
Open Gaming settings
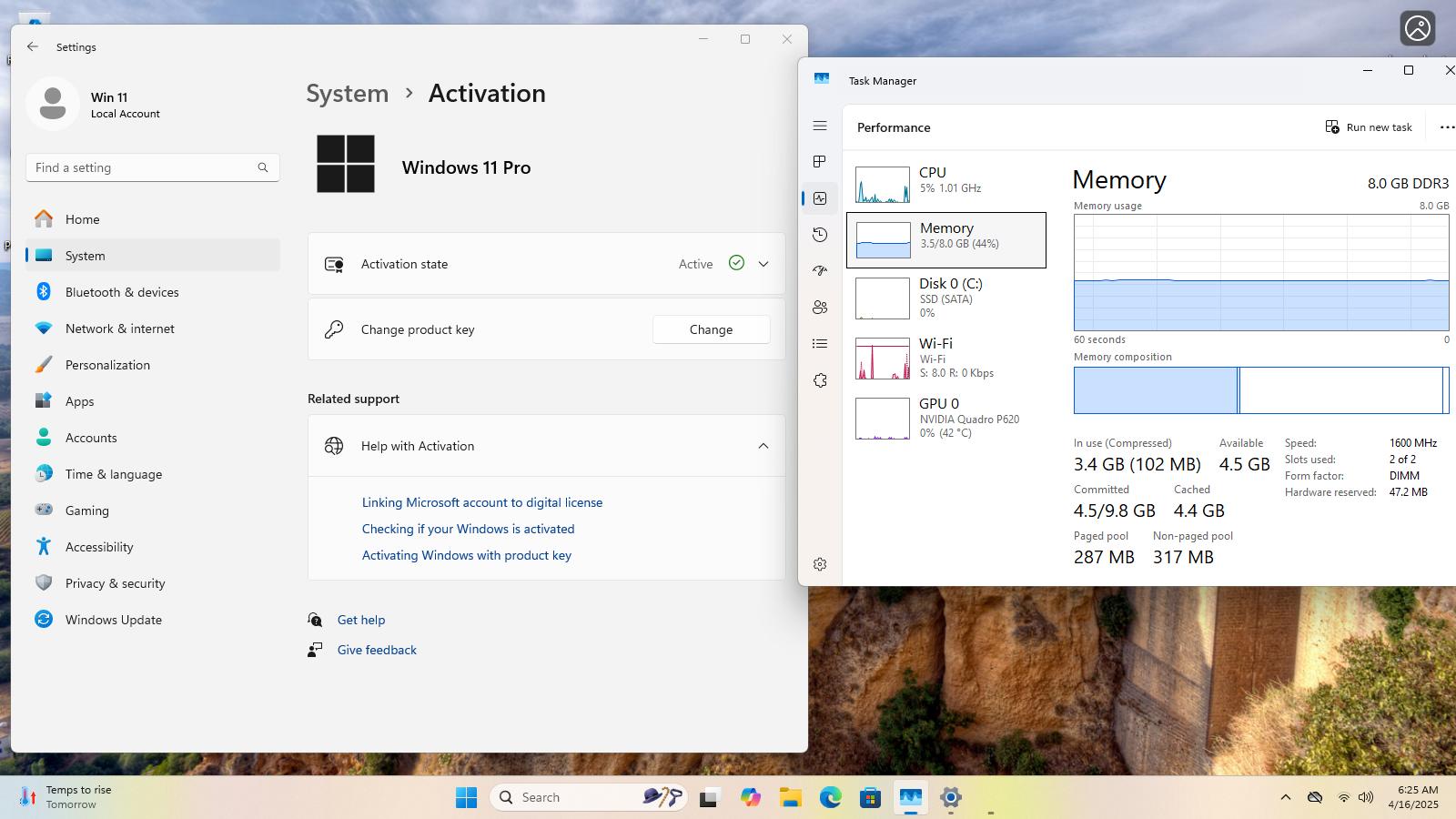(x=153, y=511)
